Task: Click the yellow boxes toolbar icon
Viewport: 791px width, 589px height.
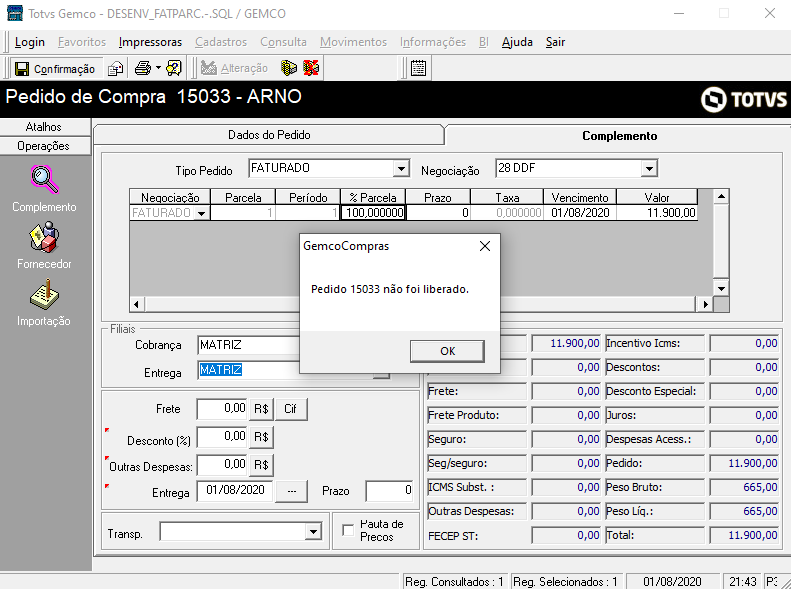Action: [x=289, y=68]
